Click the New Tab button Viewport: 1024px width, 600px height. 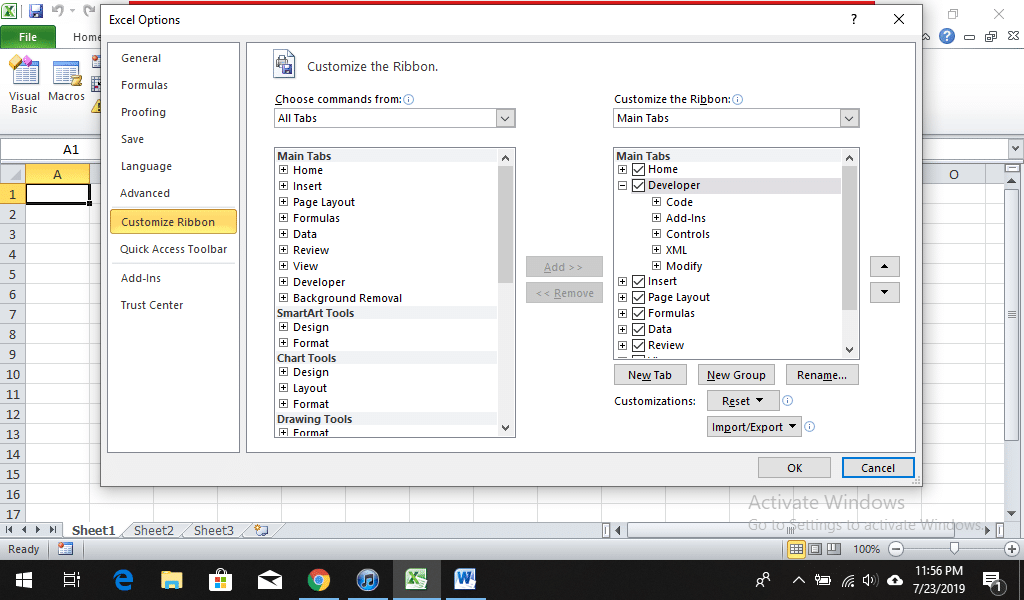pyautogui.click(x=650, y=375)
